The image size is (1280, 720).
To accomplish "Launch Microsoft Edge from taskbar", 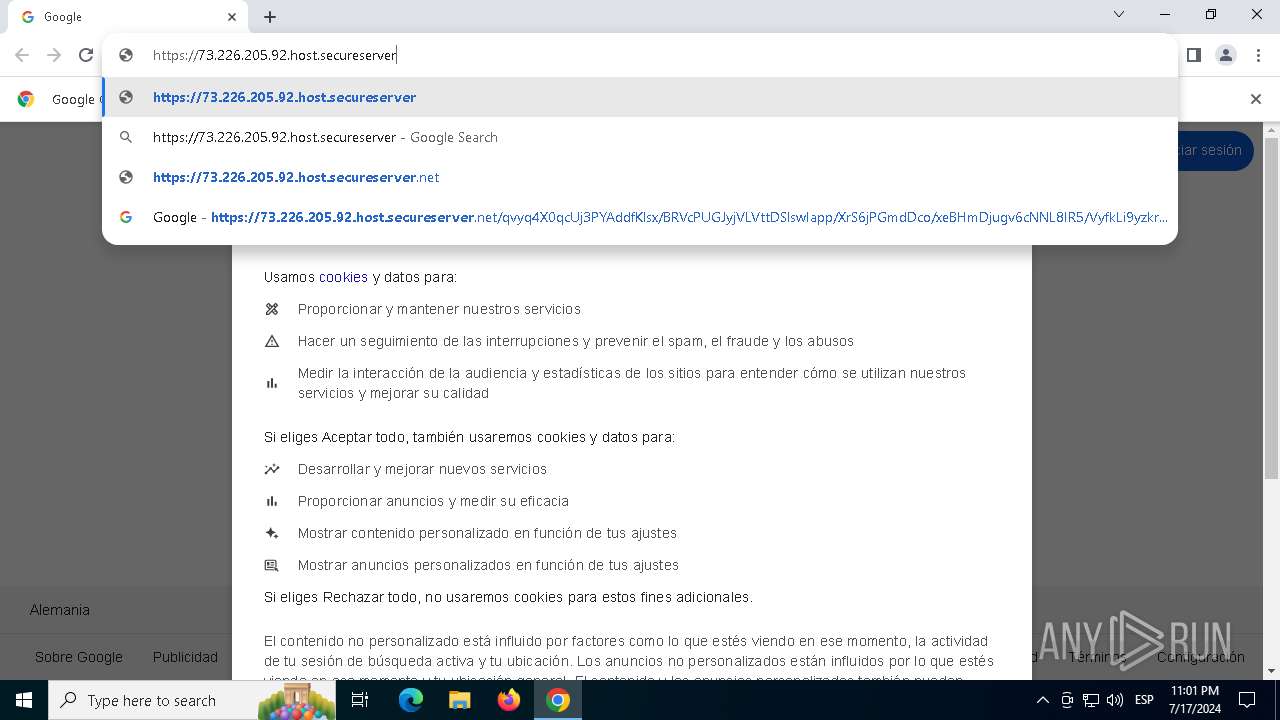I will click(411, 700).
